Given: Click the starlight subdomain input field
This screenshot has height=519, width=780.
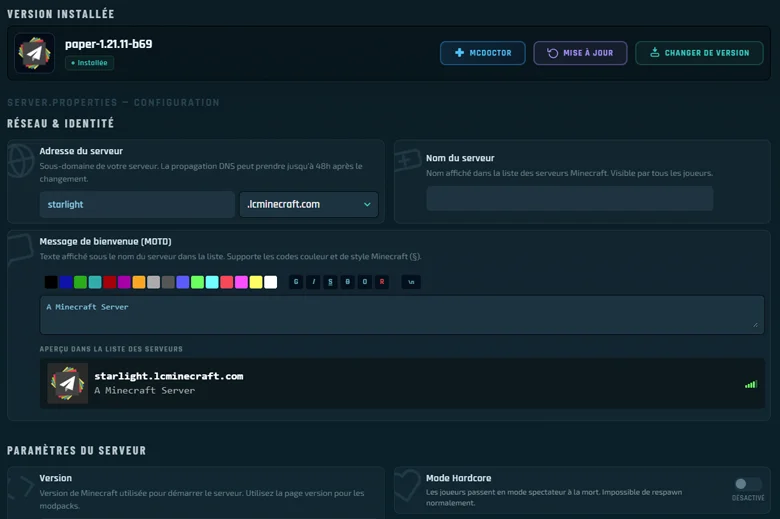Looking at the screenshot, I should click(137, 205).
